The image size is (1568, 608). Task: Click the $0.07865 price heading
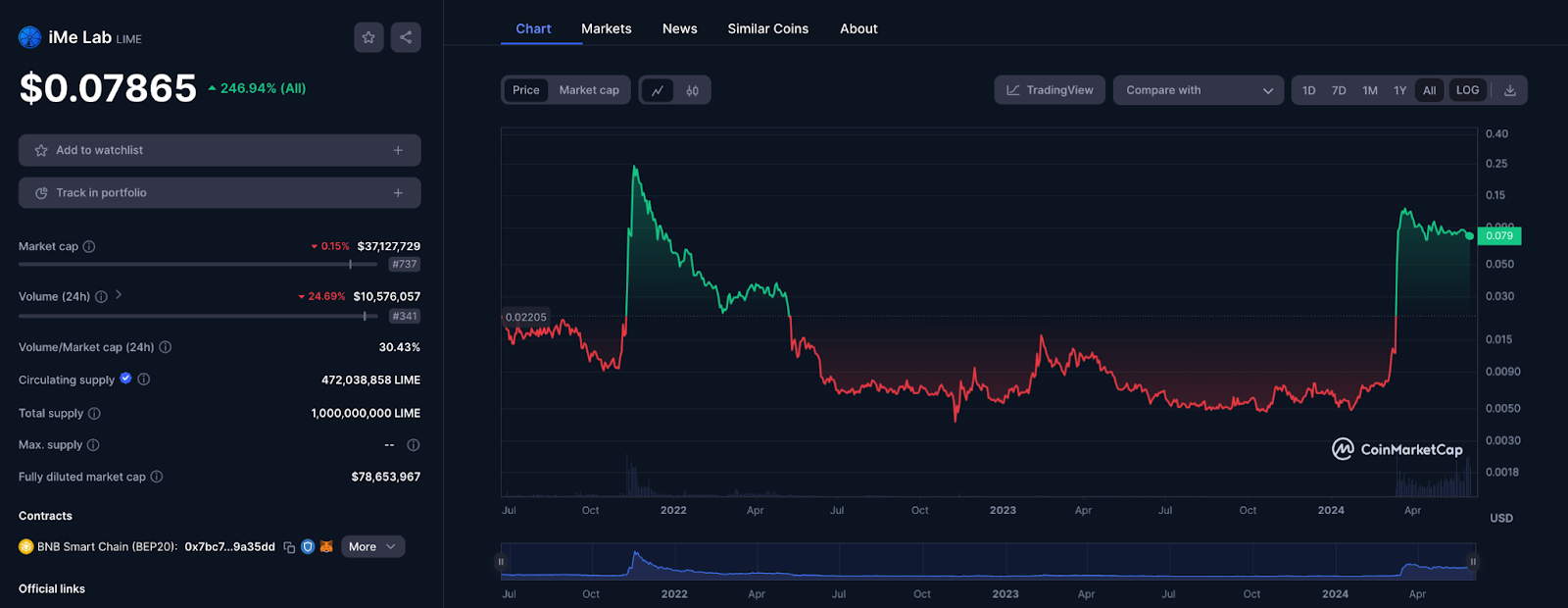click(108, 88)
